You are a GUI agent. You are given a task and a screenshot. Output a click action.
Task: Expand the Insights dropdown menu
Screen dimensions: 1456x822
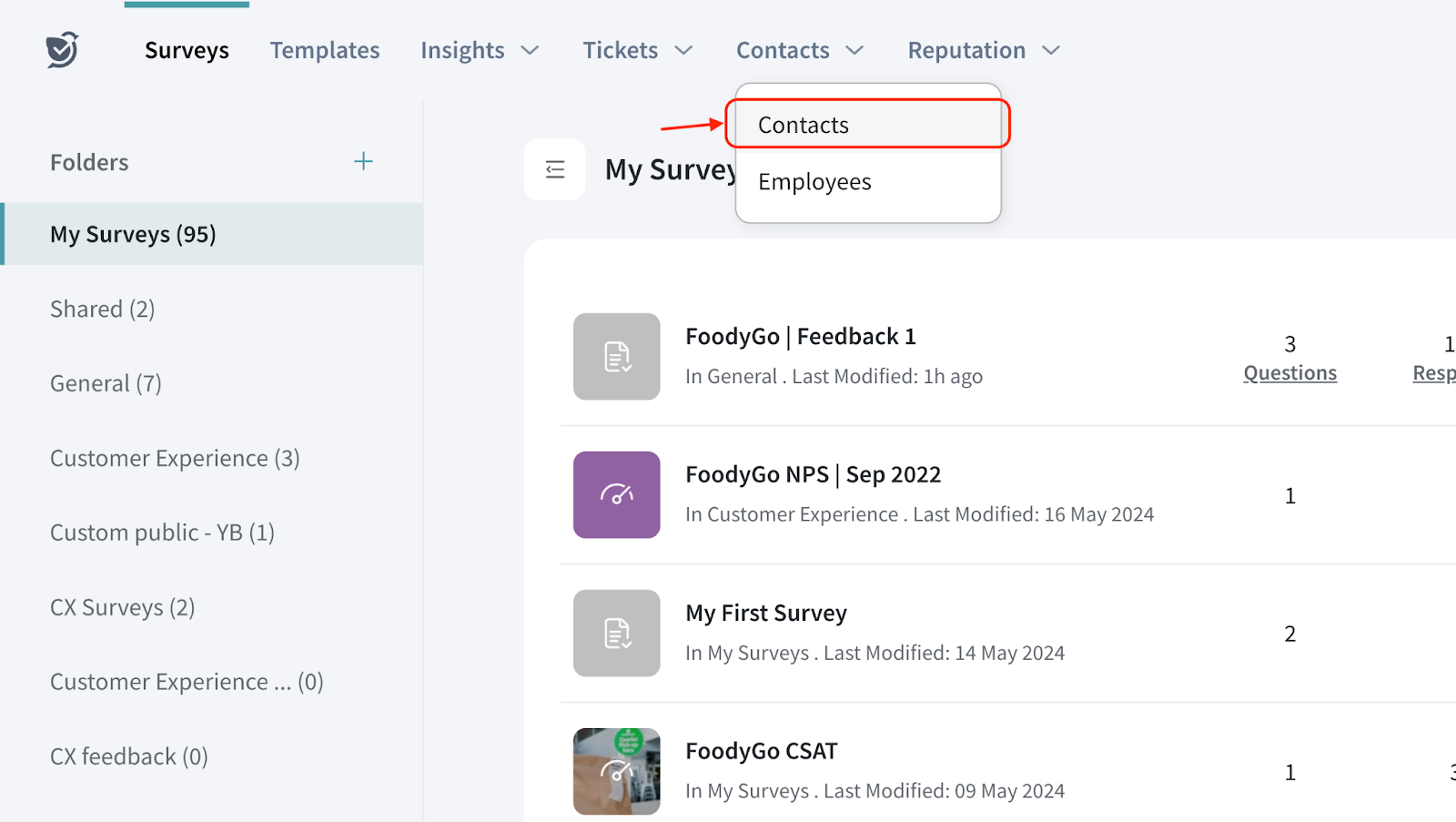pos(479,50)
